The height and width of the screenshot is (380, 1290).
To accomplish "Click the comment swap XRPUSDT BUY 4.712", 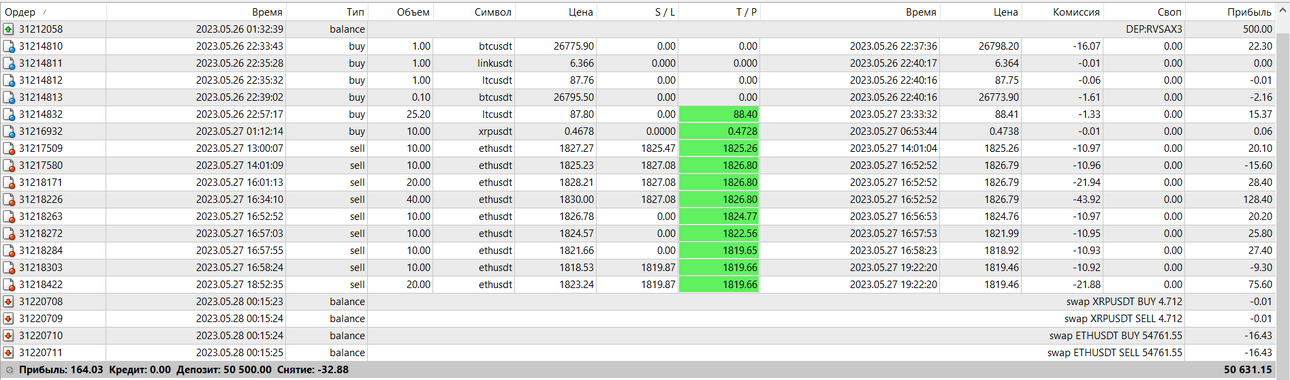I will pyautogui.click(x=1125, y=301).
